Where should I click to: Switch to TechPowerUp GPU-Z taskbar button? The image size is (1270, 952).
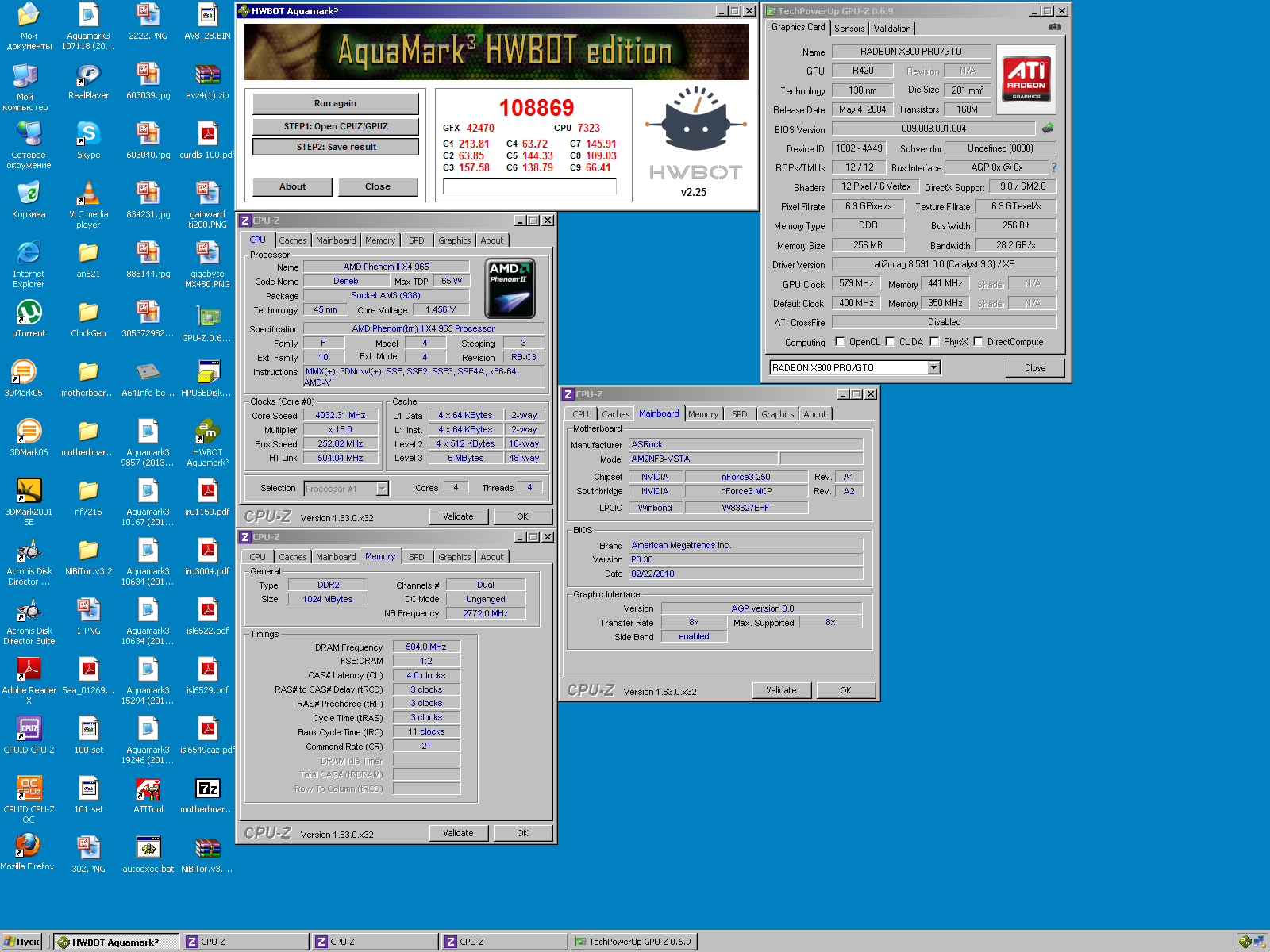pyautogui.click(x=635, y=942)
